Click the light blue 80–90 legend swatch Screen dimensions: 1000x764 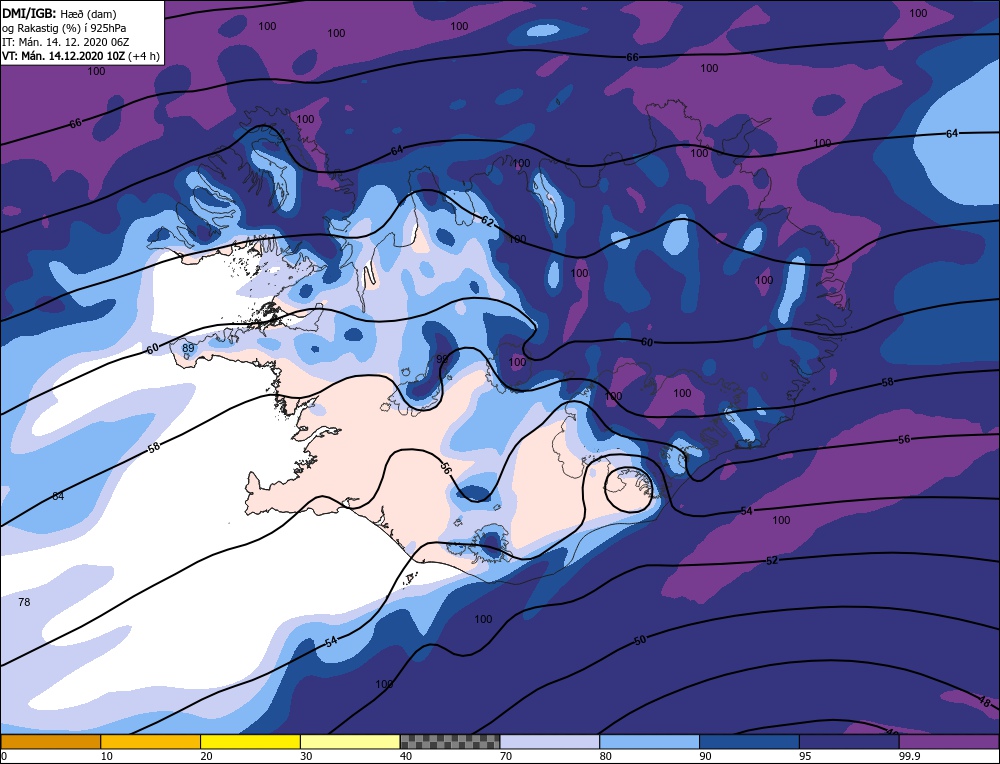[649, 742]
